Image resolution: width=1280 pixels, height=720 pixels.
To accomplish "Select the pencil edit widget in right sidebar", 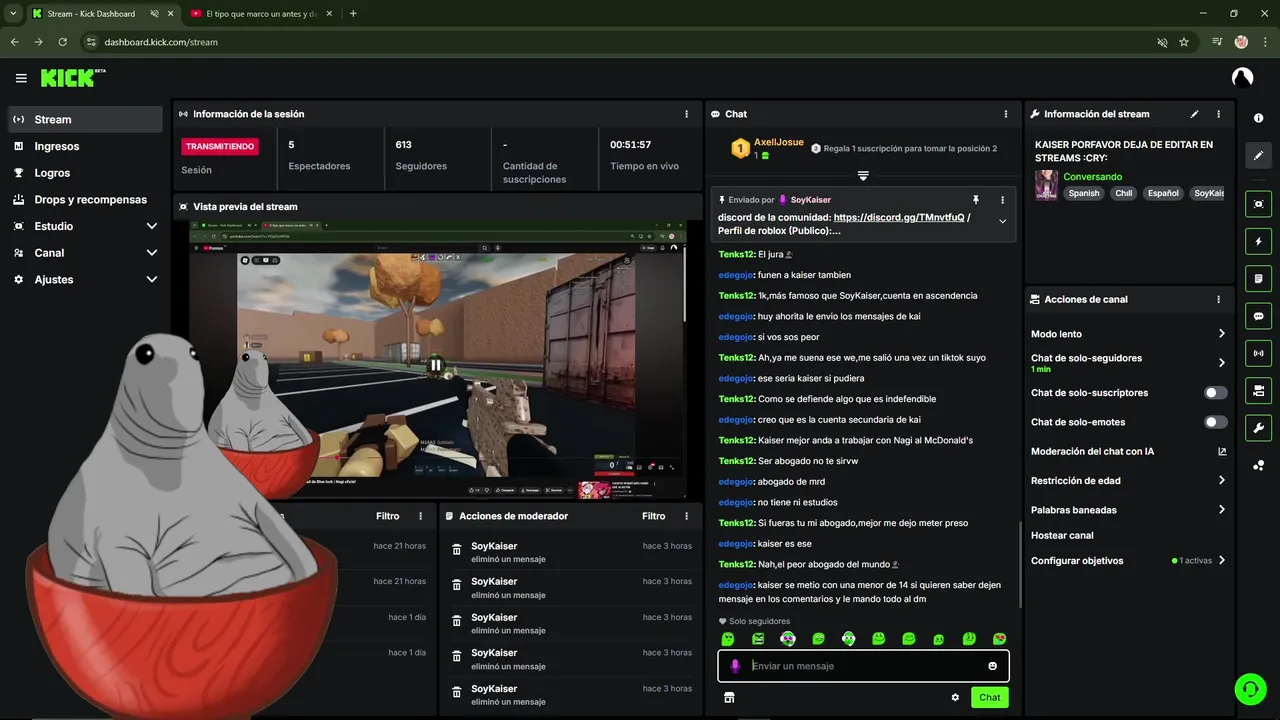I will (x=1259, y=156).
